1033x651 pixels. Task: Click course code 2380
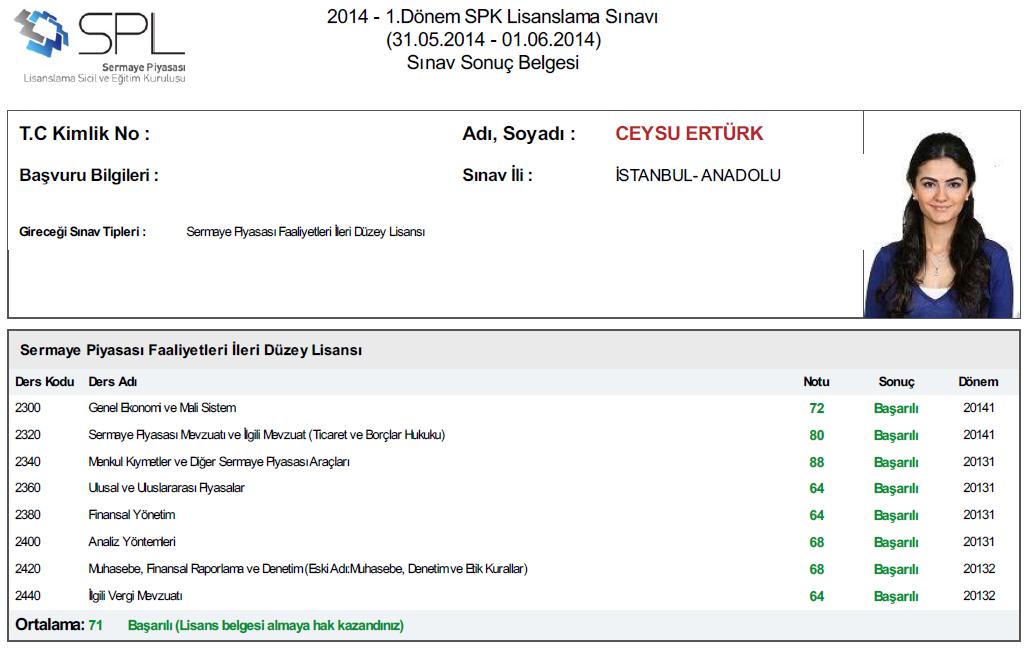coord(28,515)
